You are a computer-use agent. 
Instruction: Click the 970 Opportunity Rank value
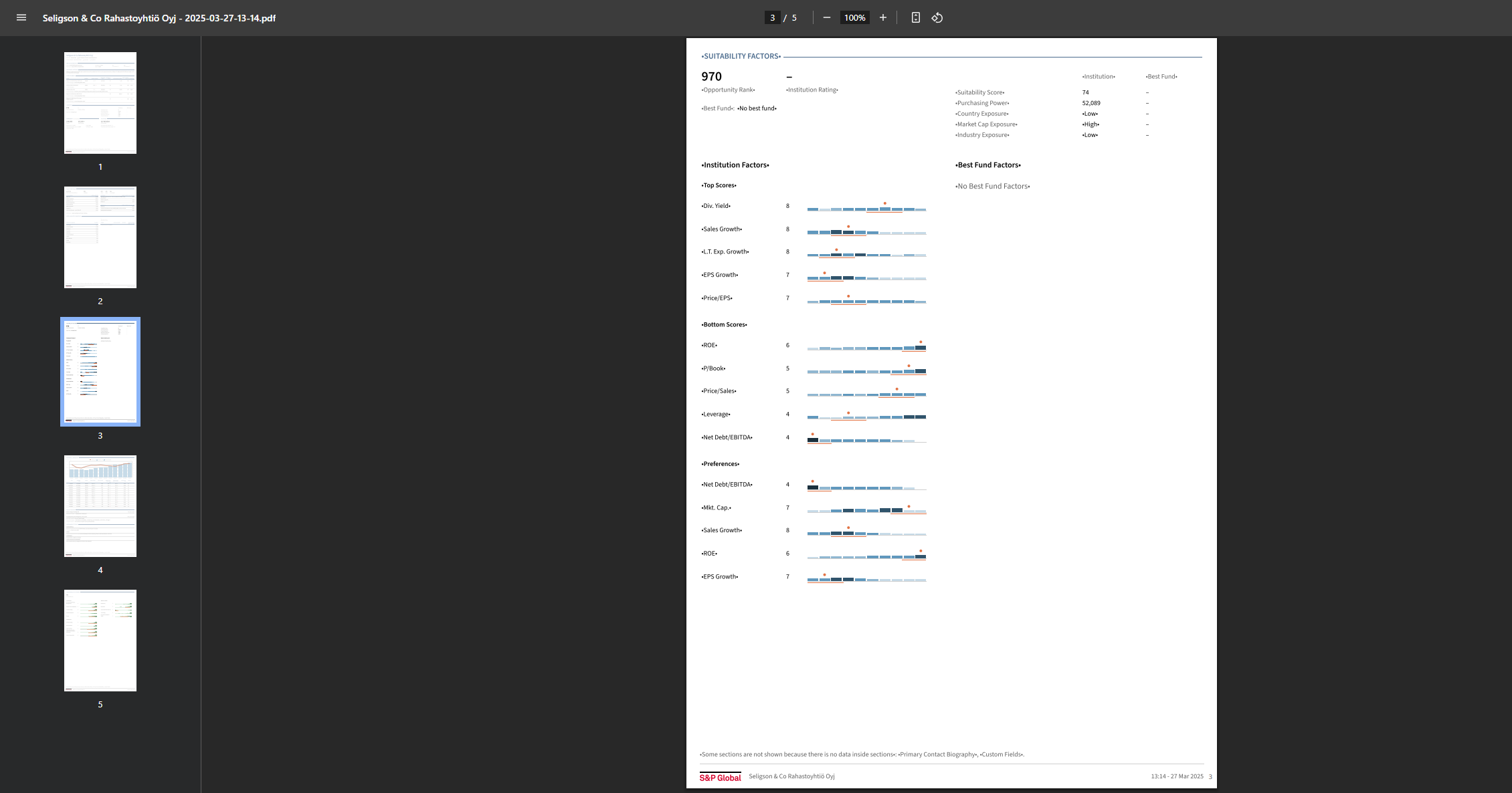point(711,77)
